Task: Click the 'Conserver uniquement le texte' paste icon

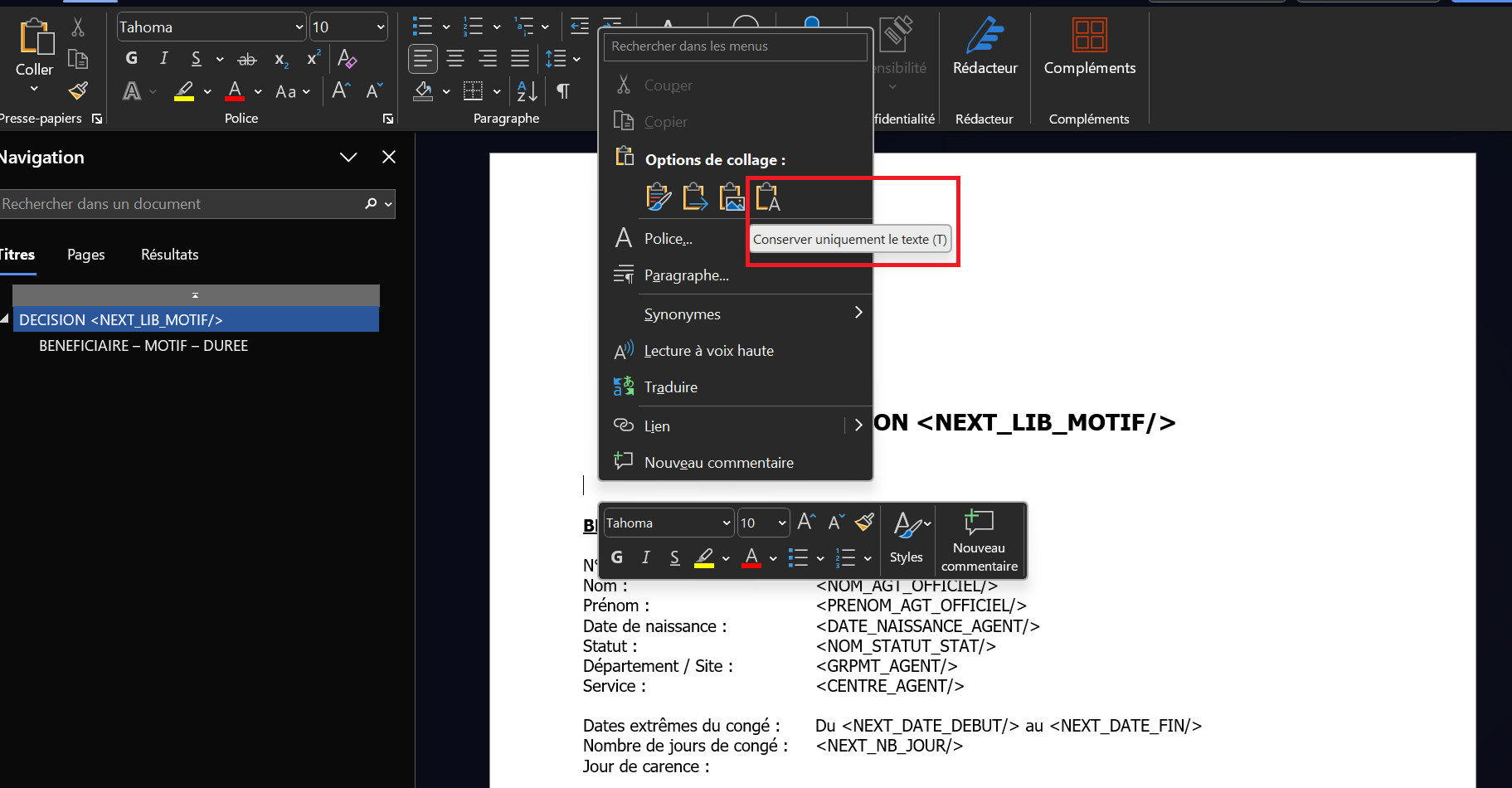Action: 767,197
